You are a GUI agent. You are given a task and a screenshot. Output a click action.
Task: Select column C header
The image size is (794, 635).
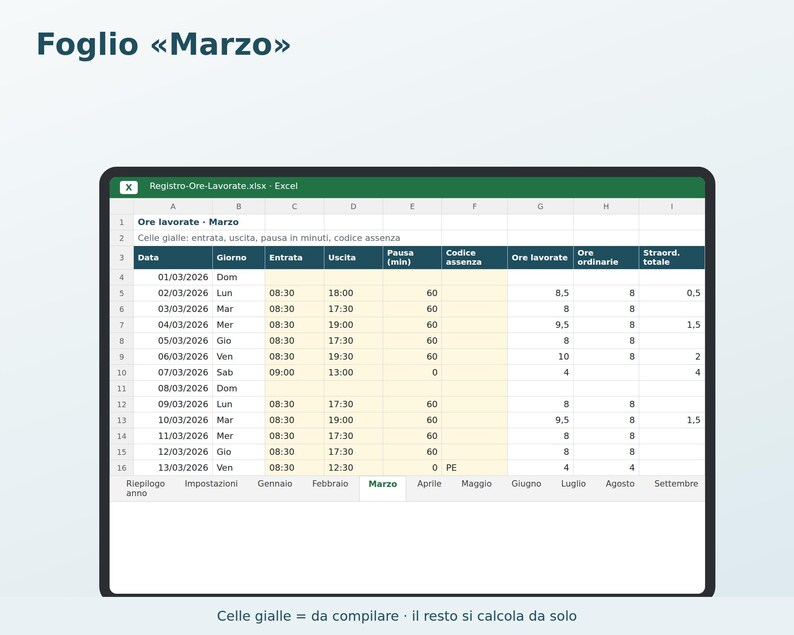[x=294, y=207]
